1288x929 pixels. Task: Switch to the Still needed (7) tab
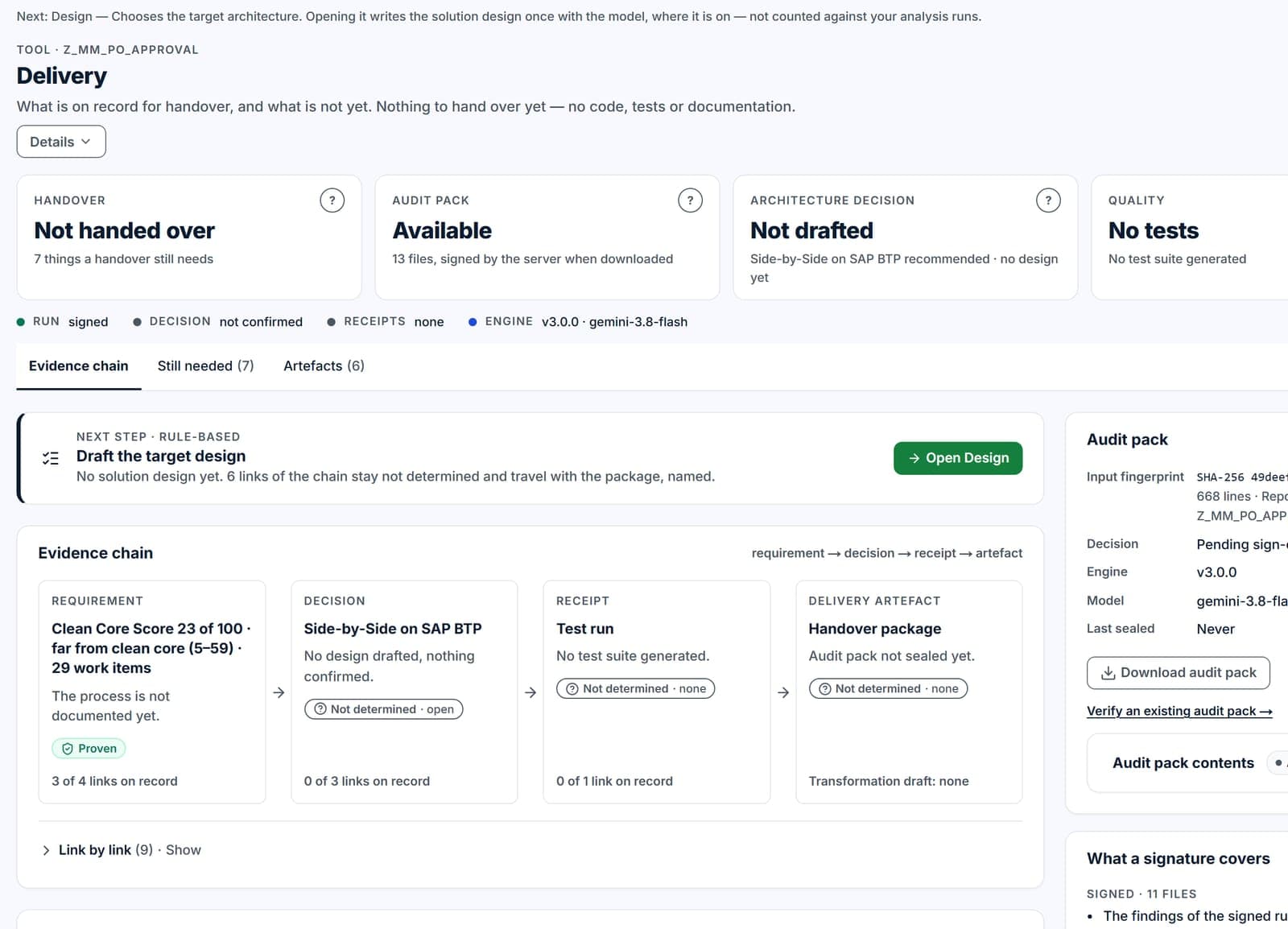coord(206,366)
